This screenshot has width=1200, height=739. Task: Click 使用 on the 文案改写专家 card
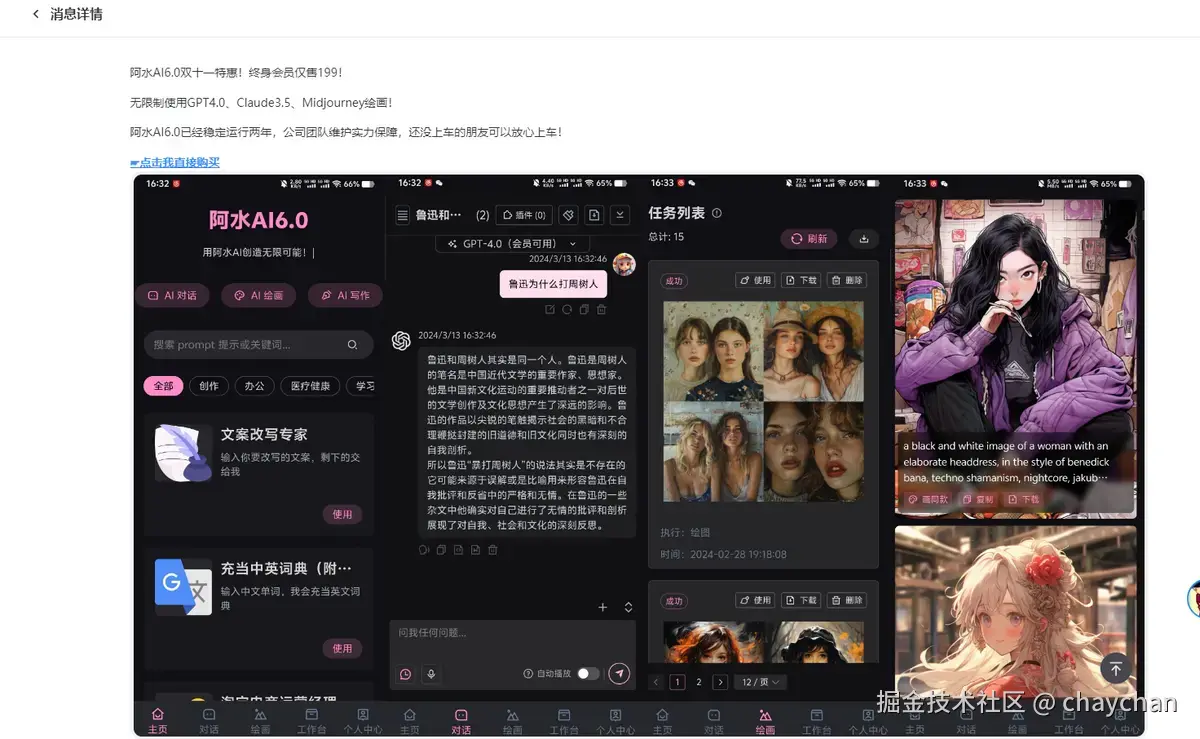[x=342, y=514]
